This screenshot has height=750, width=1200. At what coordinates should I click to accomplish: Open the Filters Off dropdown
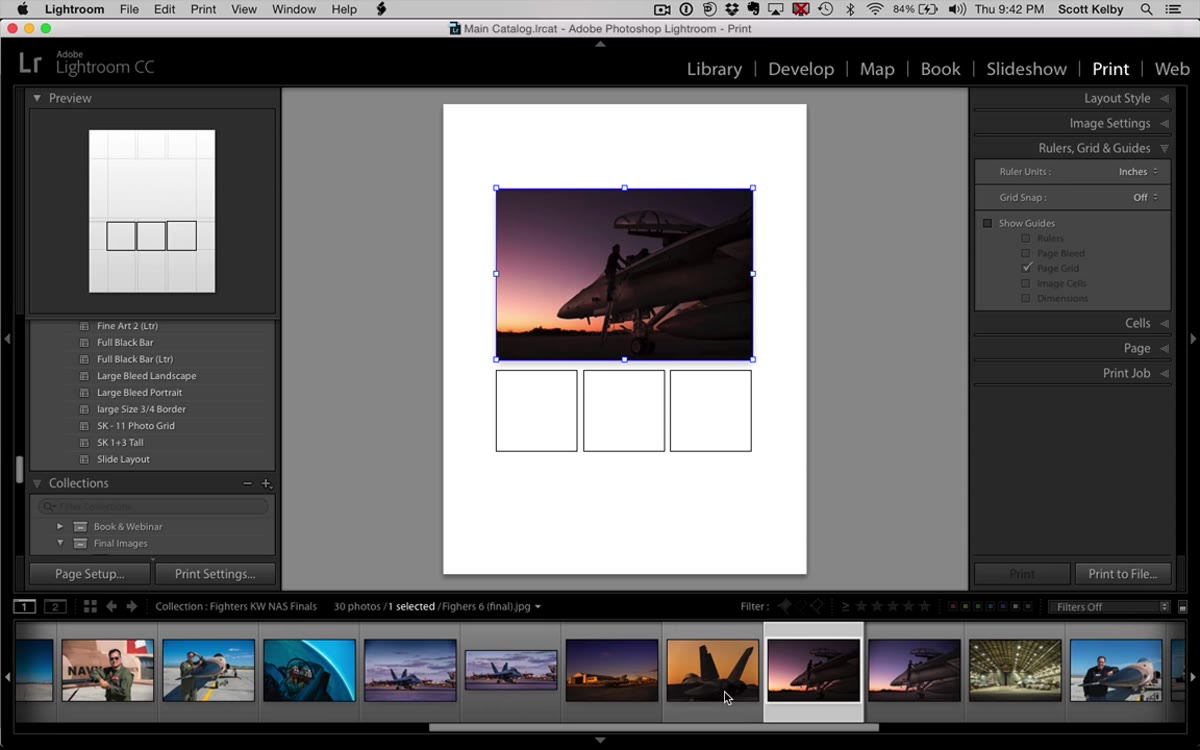[1108, 607]
